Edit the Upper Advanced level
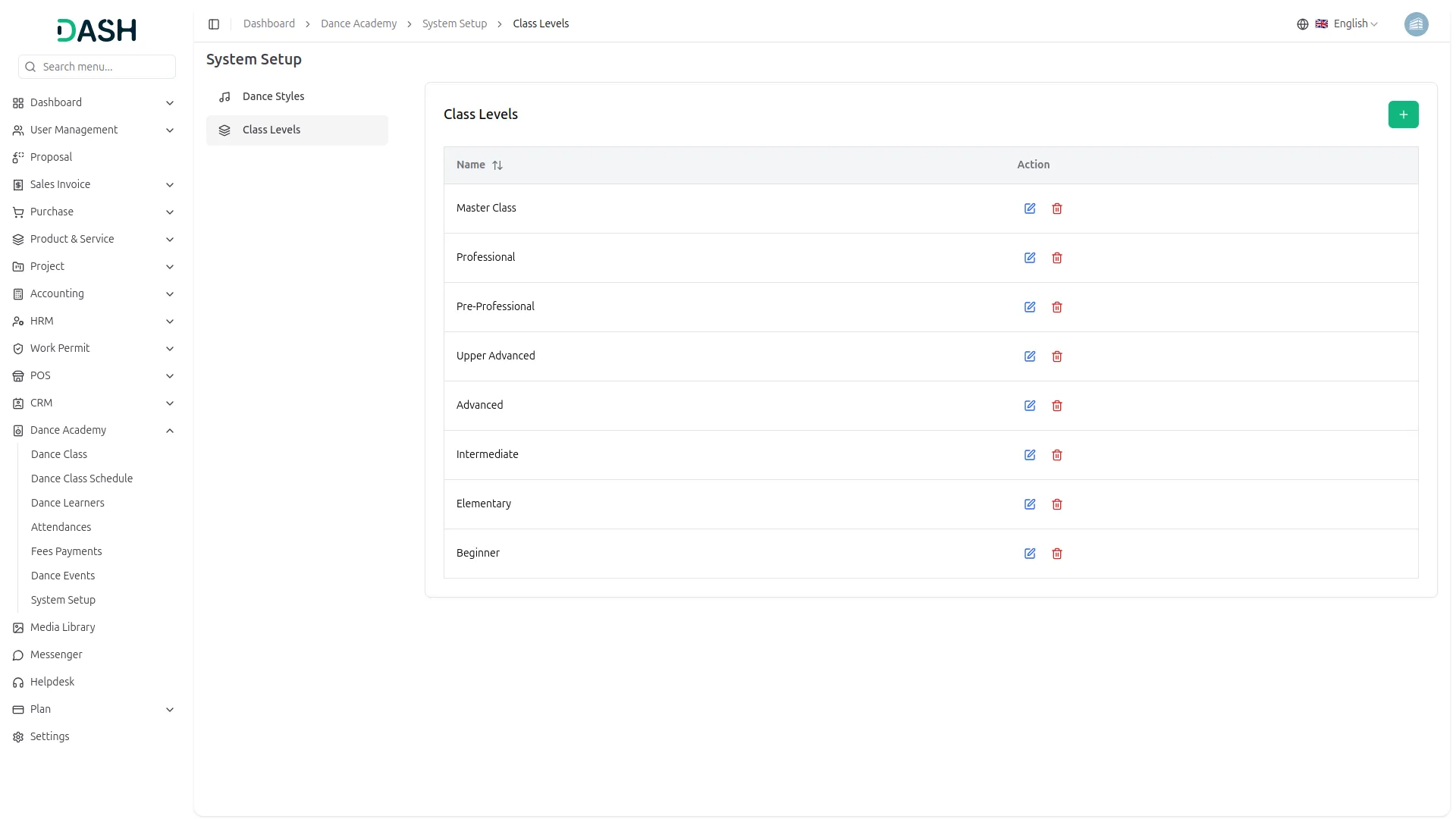Image resolution: width=1456 pixels, height=819 pixels. [x=1029, y=356]
